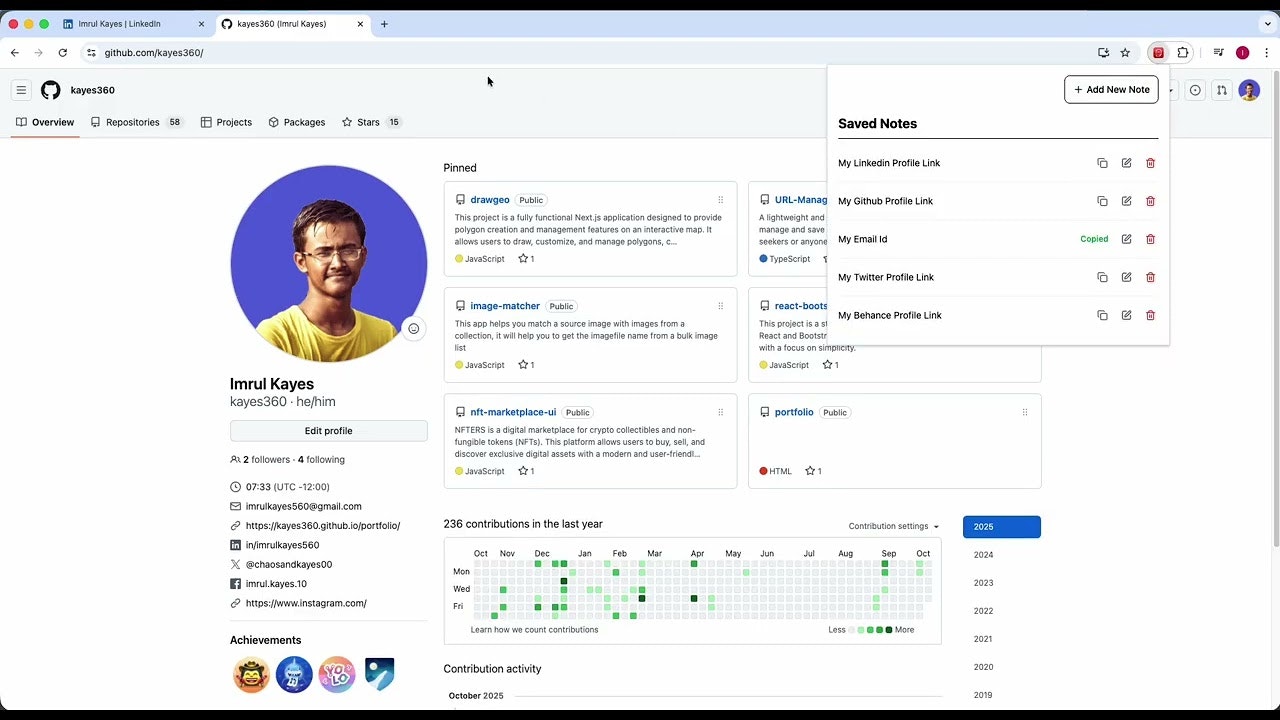Click the issues icon near the avatar
The image size is (1280, 720).
[1195, 90]
